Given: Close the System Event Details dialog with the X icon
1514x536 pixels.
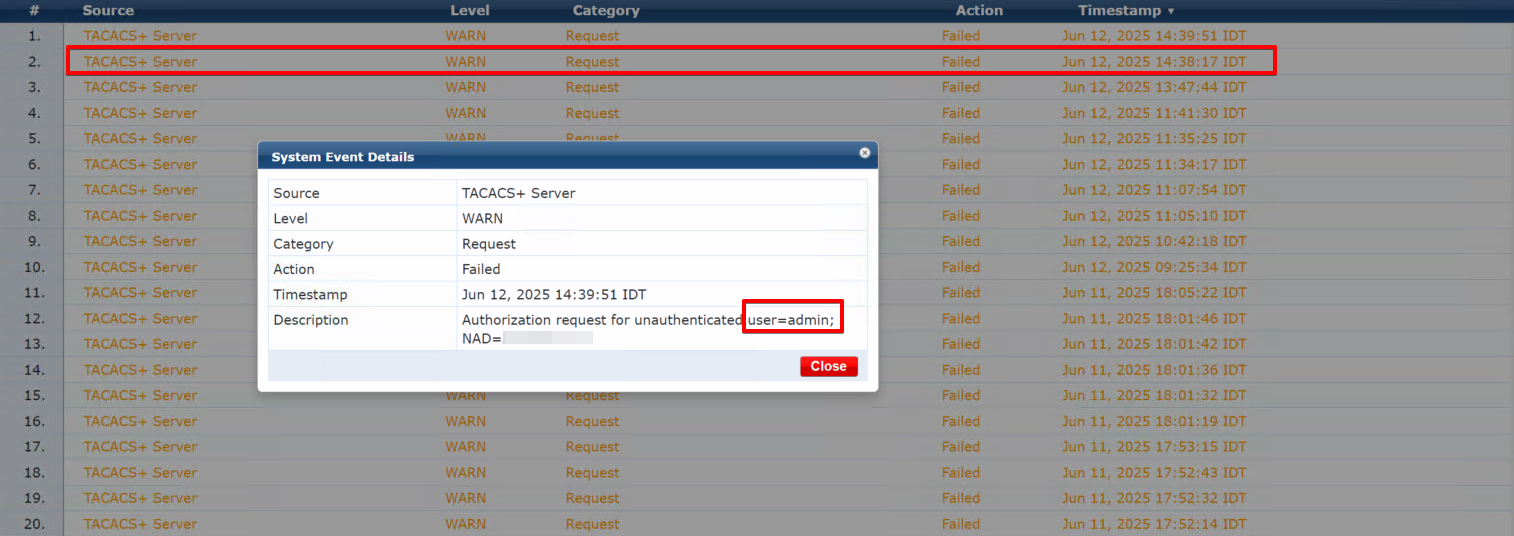Looking at the screenshot, I should point(865,153).
